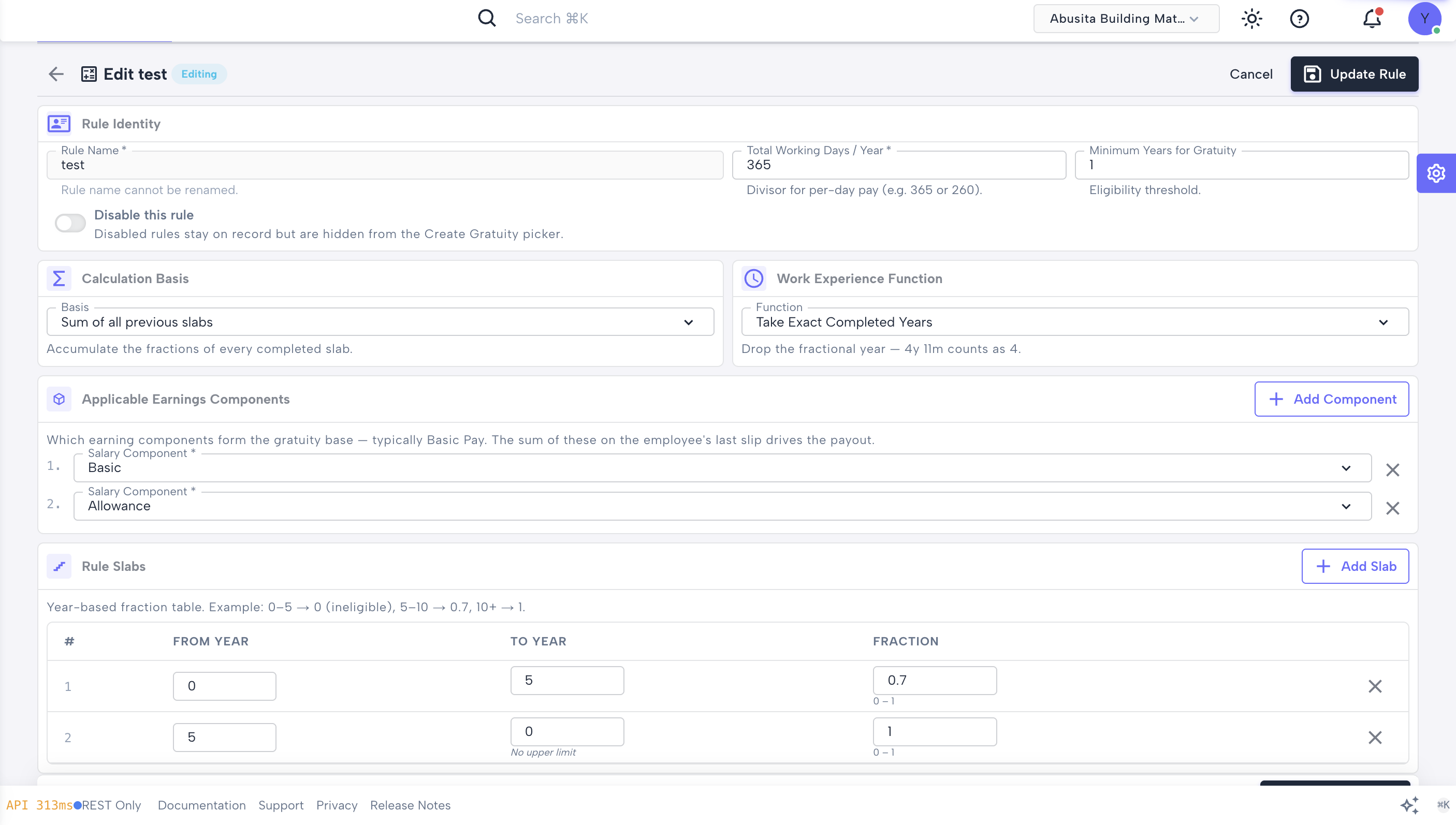The image size is (1456, 825).
Task: Open Release Notes link
Action: 410,805
